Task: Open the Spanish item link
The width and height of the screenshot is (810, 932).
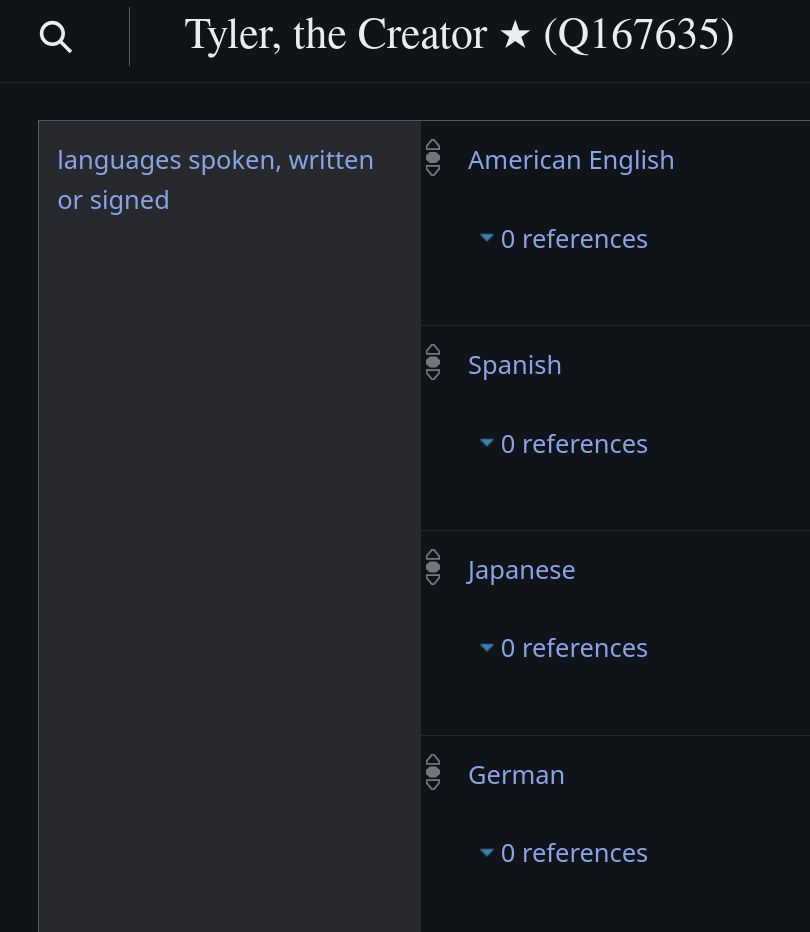Action: pos(515,365)
